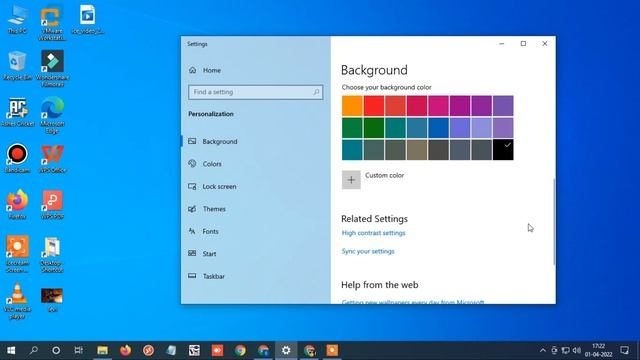640x360 pixels.
Task: Select Desktop Shortcut folder icon
Action: tap(52, 255)
